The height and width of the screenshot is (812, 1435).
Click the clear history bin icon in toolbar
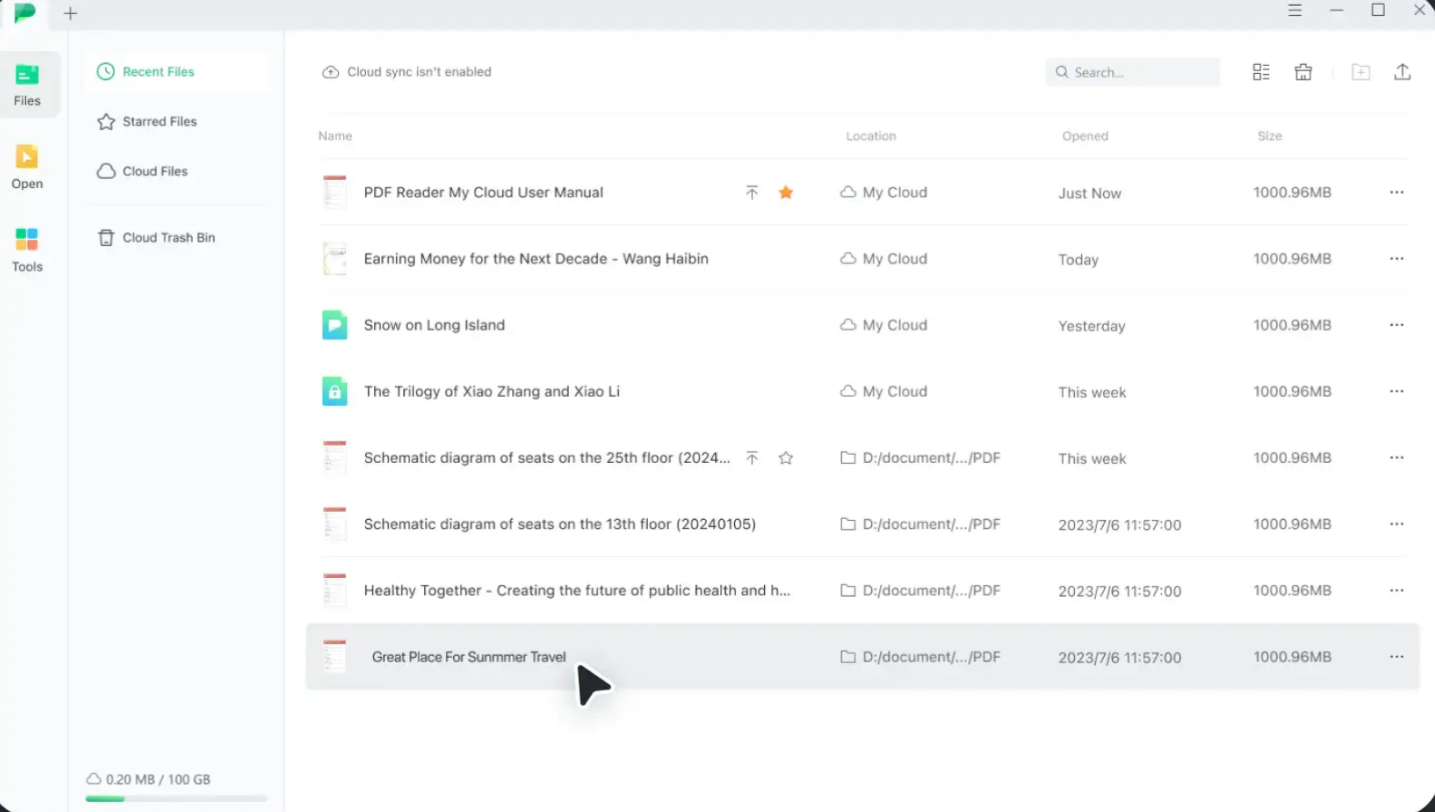pyautogui.click(x=1303, y=72)
